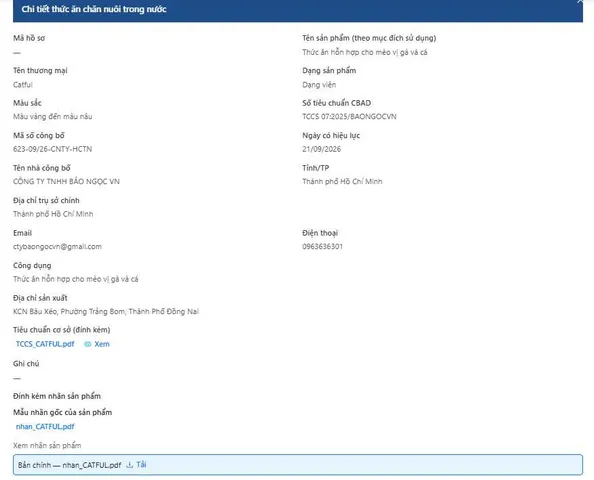Click the eye icon next to Xem
The width and height of the screenshot is (594, 480).
(88, 344)
